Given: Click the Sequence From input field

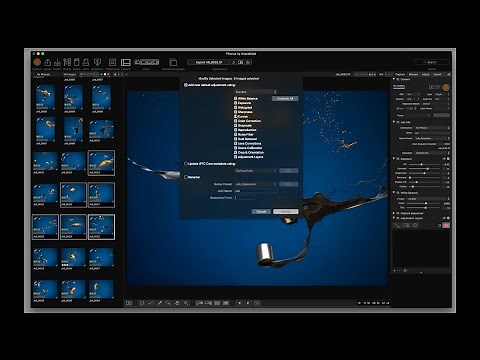Looking at the screenshot, I should 244,198.
